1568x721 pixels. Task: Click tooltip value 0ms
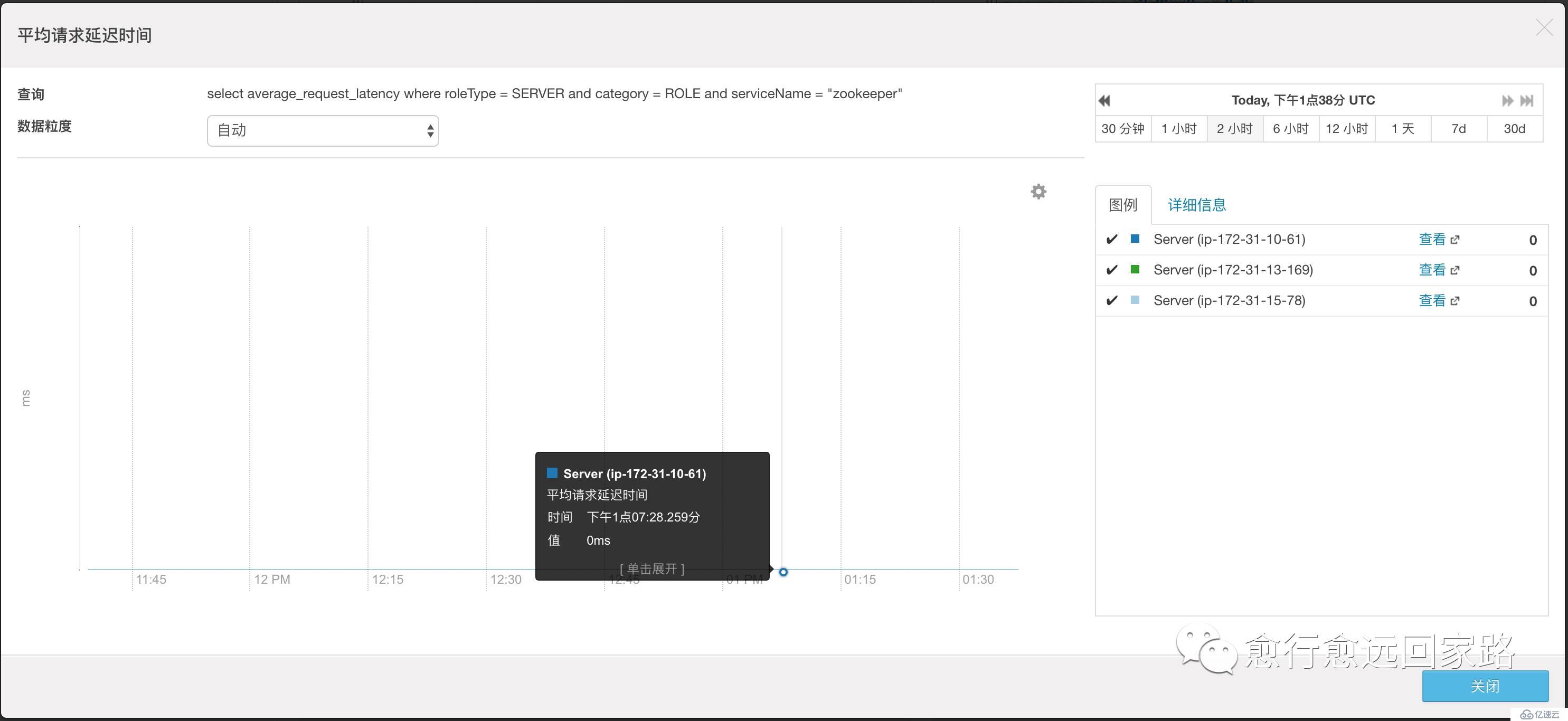[598, 540]
